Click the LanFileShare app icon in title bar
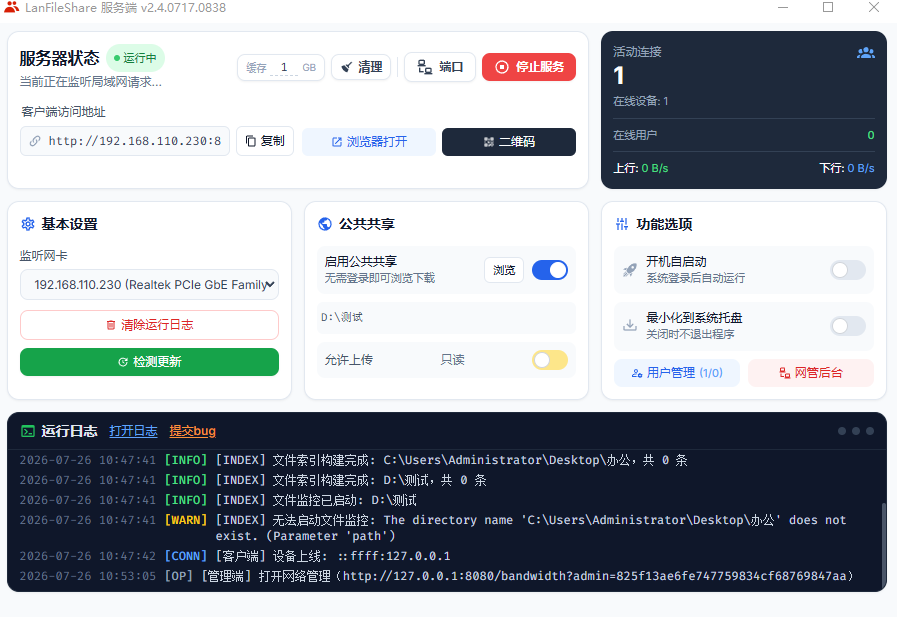This screenshot has width=897, height=617. (x=11, y=7)
